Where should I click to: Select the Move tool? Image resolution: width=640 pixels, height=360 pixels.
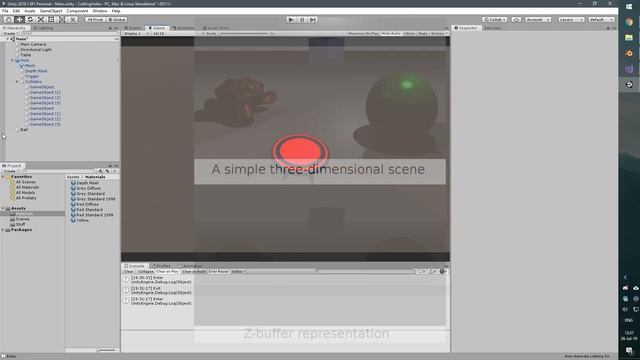(19, 19)
